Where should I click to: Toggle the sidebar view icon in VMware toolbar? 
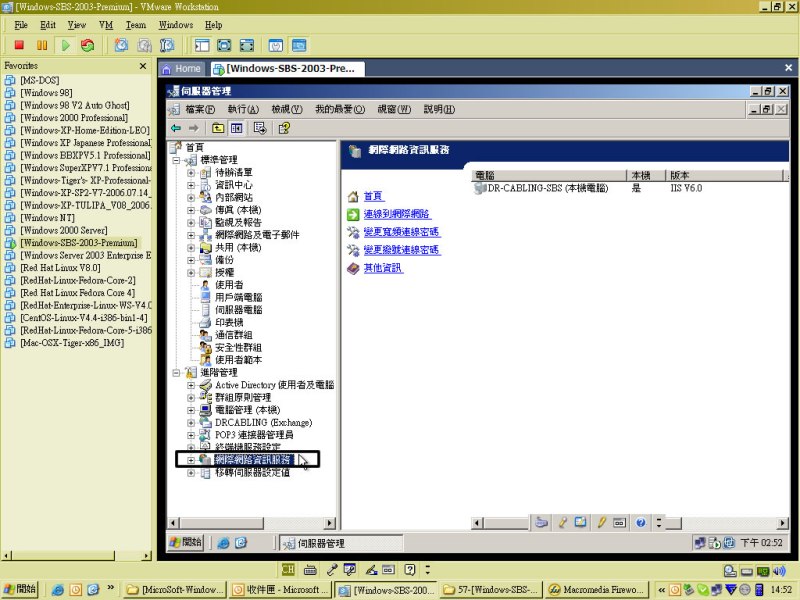(x=202, y=45)
